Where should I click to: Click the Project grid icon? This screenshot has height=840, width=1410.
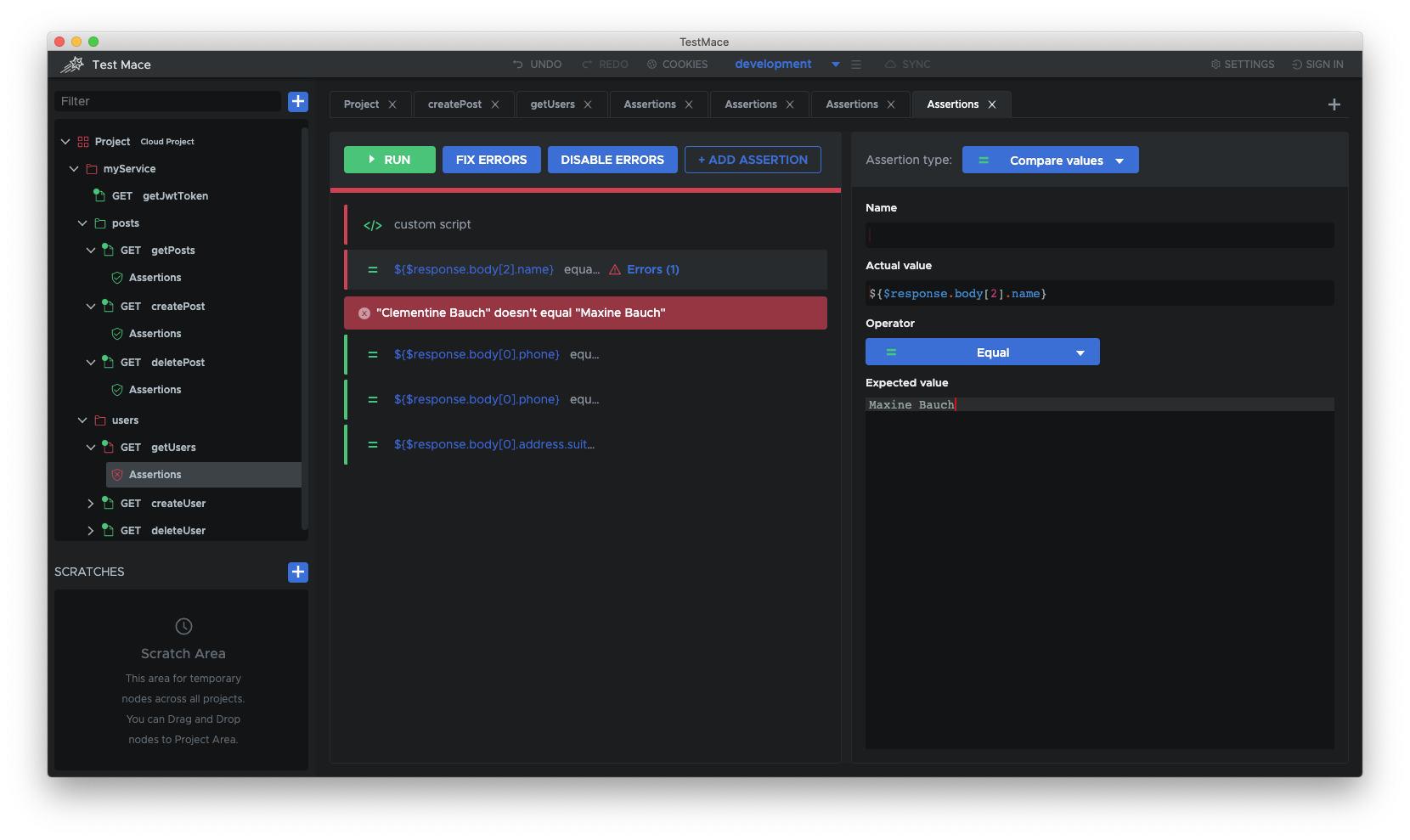(83, 142)
